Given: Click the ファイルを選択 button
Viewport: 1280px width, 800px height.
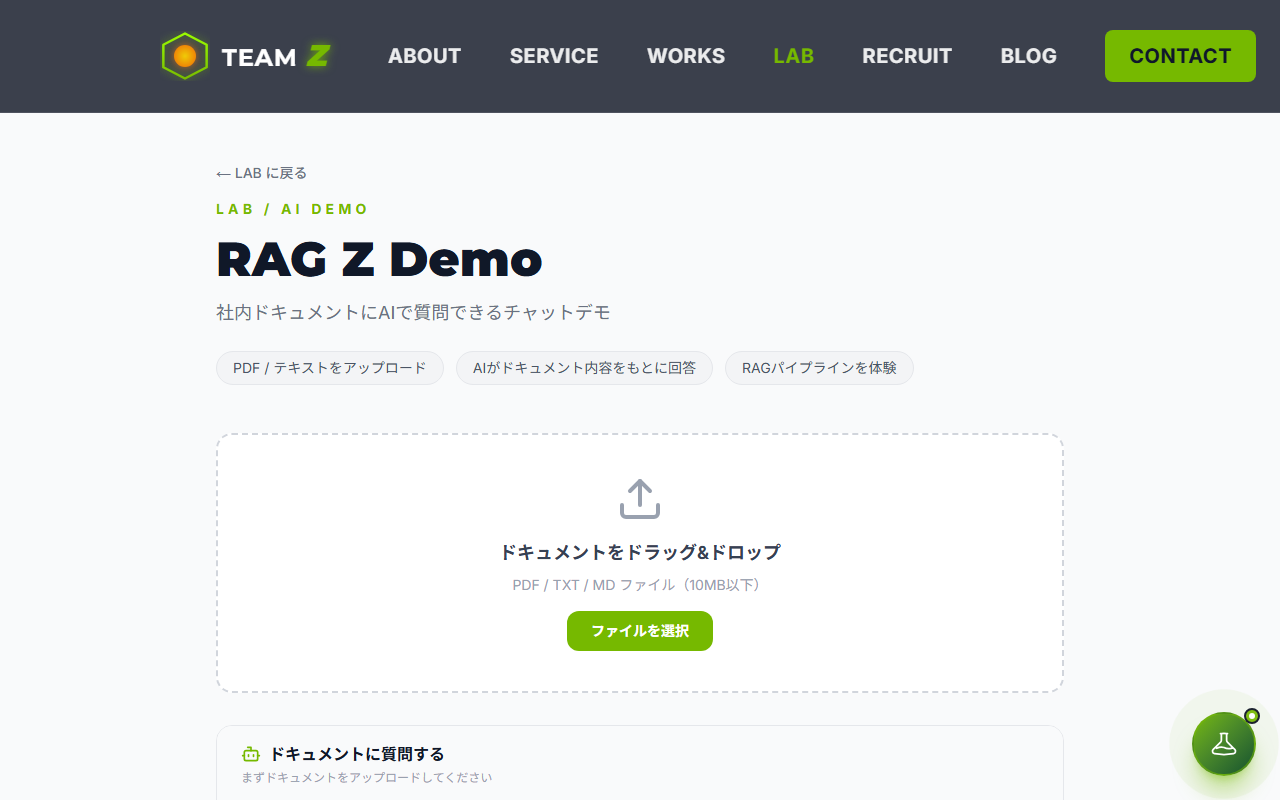Looking at the screenshot, I should 640,631.
